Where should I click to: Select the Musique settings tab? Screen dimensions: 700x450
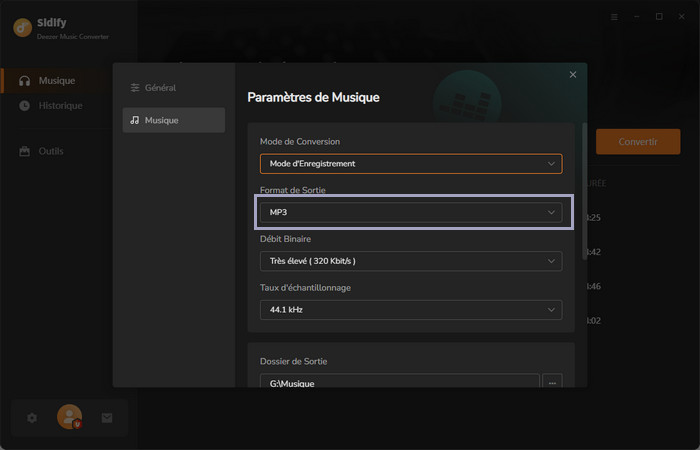click(174, 120)
